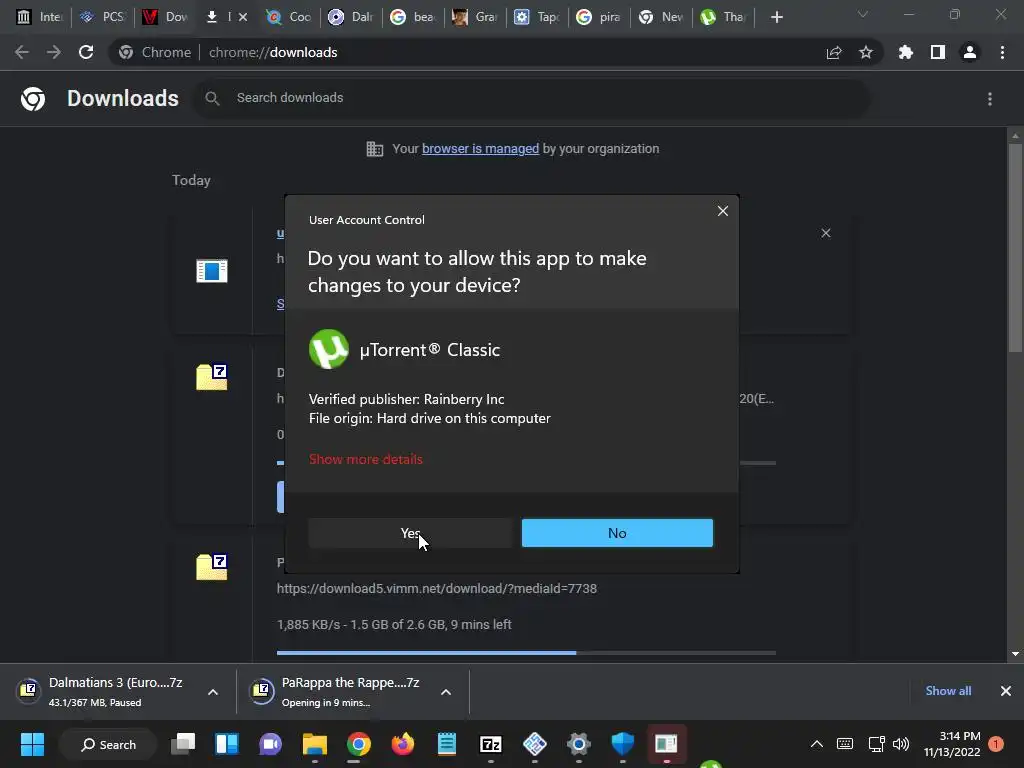Remove the first download entry with X

(825, 233)
